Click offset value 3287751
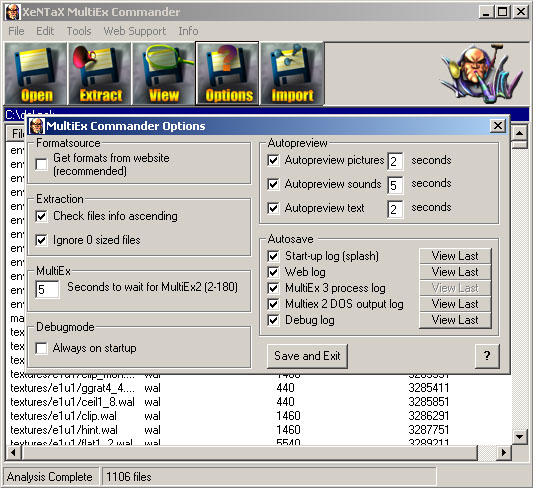The height and width of the screenshot is (488, 533). 429,430
